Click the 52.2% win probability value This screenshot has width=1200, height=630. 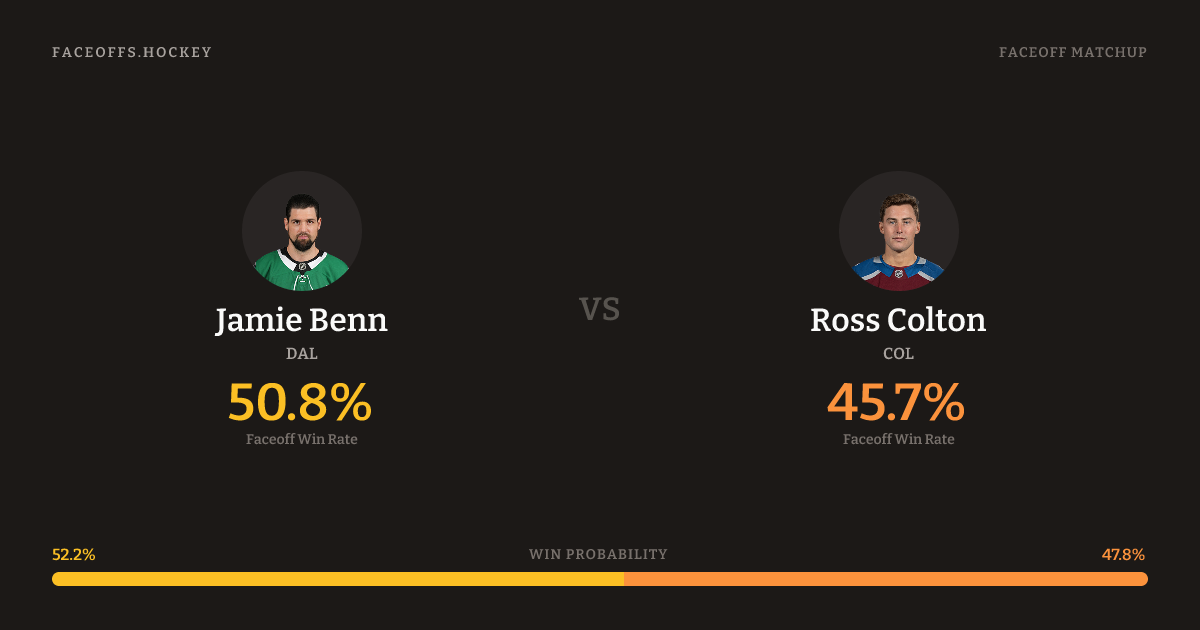point(74,555)
